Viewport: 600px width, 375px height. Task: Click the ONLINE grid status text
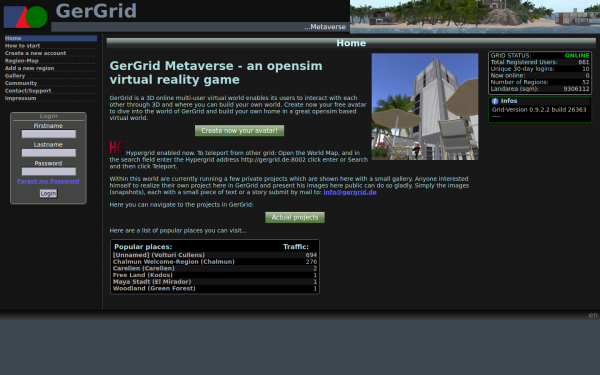[x=577, y=55]
